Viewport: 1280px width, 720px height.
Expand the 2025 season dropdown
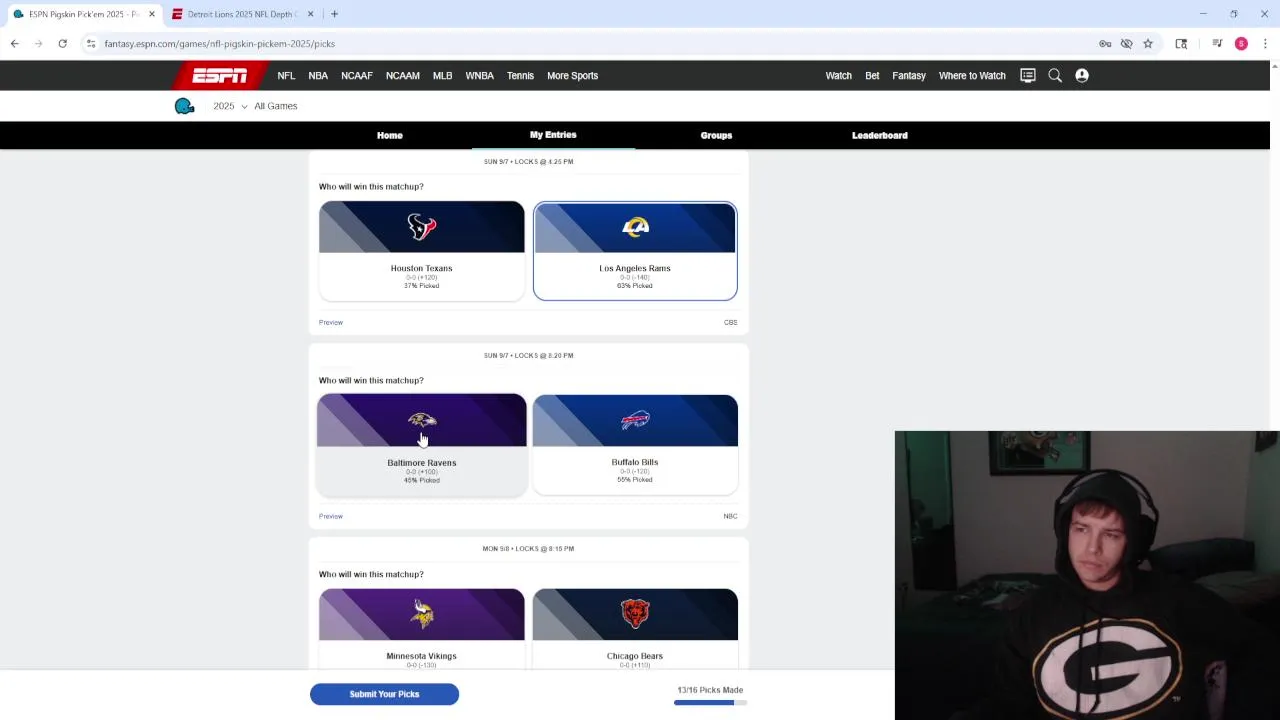[x=229, y=106]
